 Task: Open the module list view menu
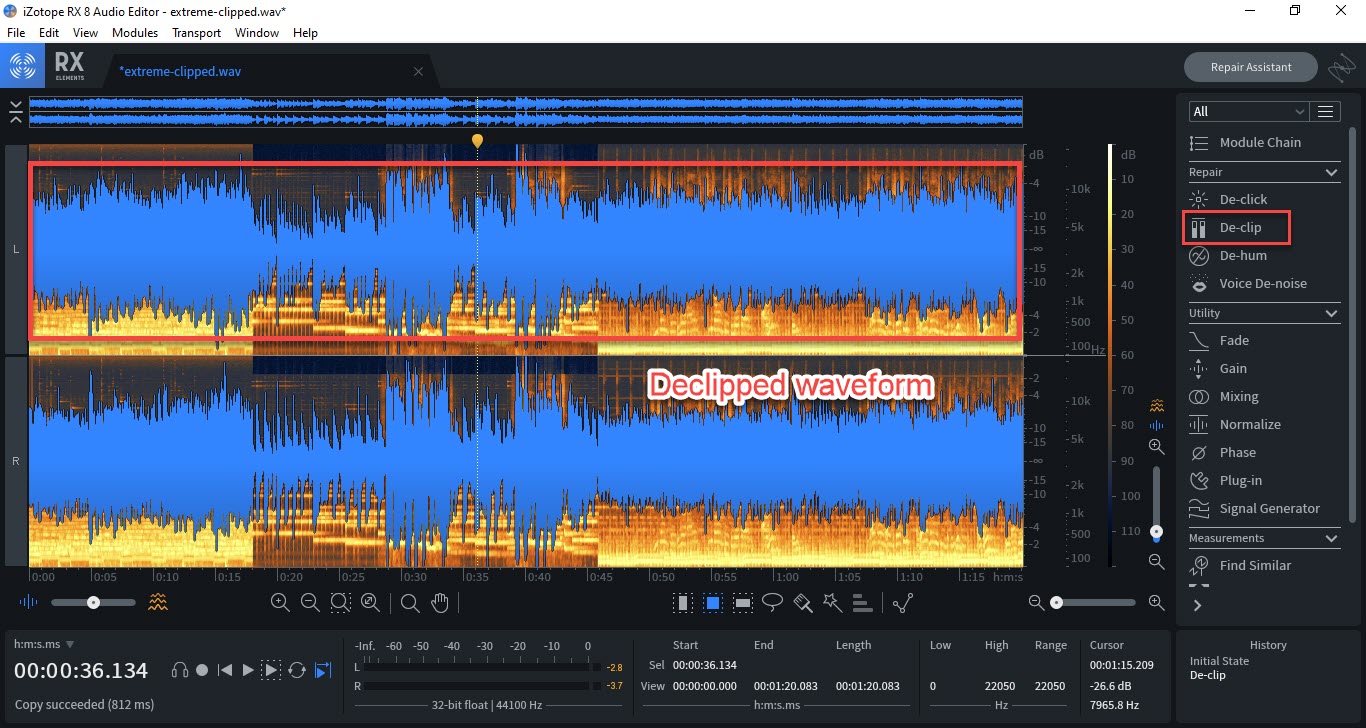tap(1327, 111)
